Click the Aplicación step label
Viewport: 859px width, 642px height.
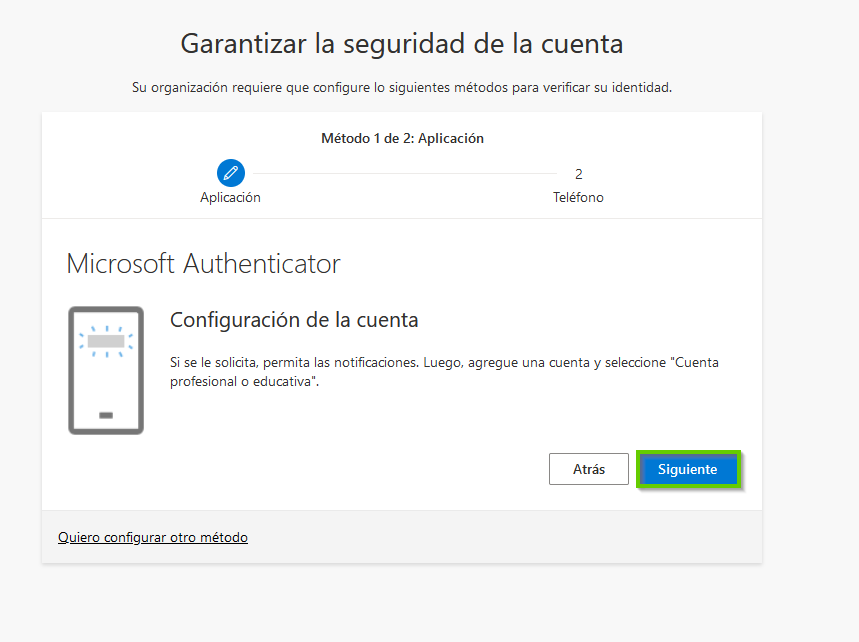coord(230,197)
